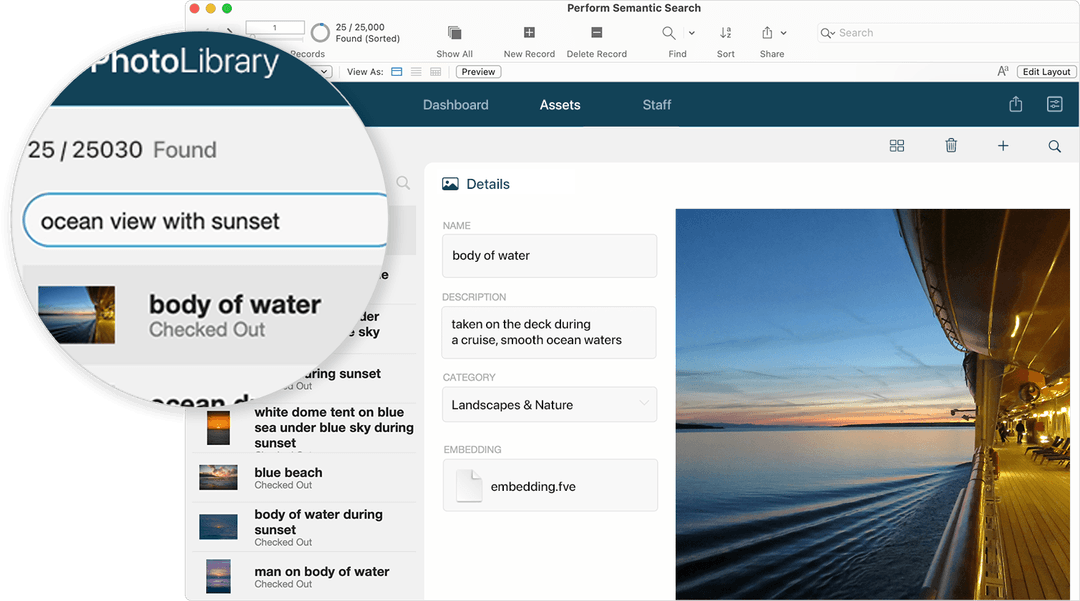
Task: Open the Category dropdown showing Landscapes & Nature
Action: tap(549, 404)
